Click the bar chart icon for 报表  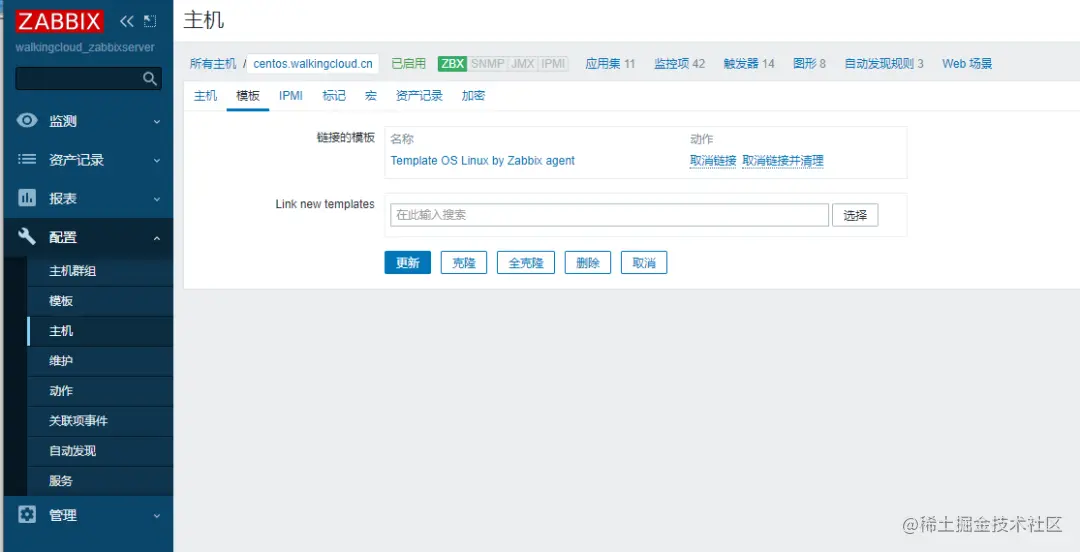click(x=27, y=198)
